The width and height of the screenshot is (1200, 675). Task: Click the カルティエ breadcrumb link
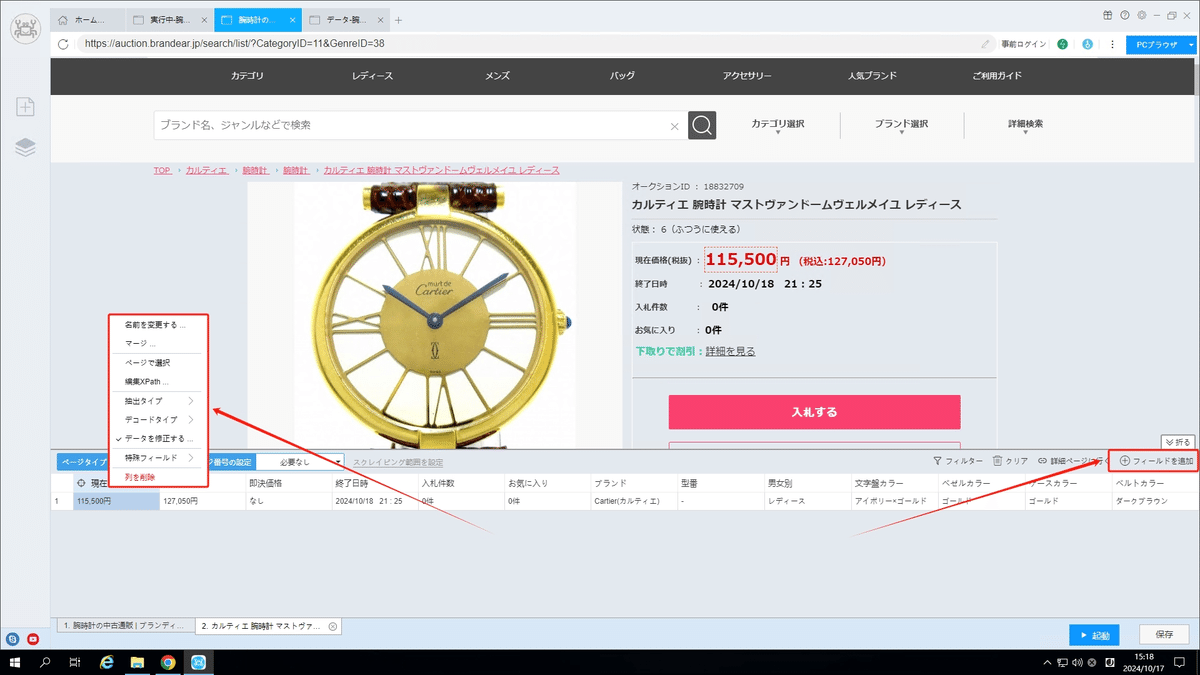point(207,171)
